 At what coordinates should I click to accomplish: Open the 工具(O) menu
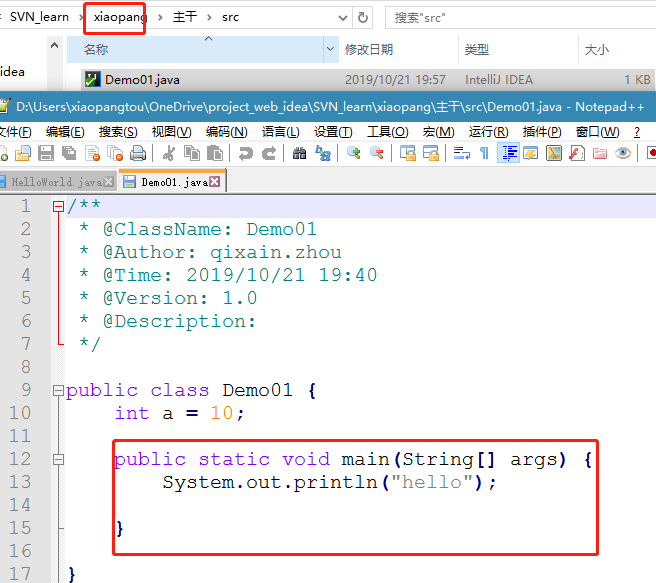tap(387, 132)
